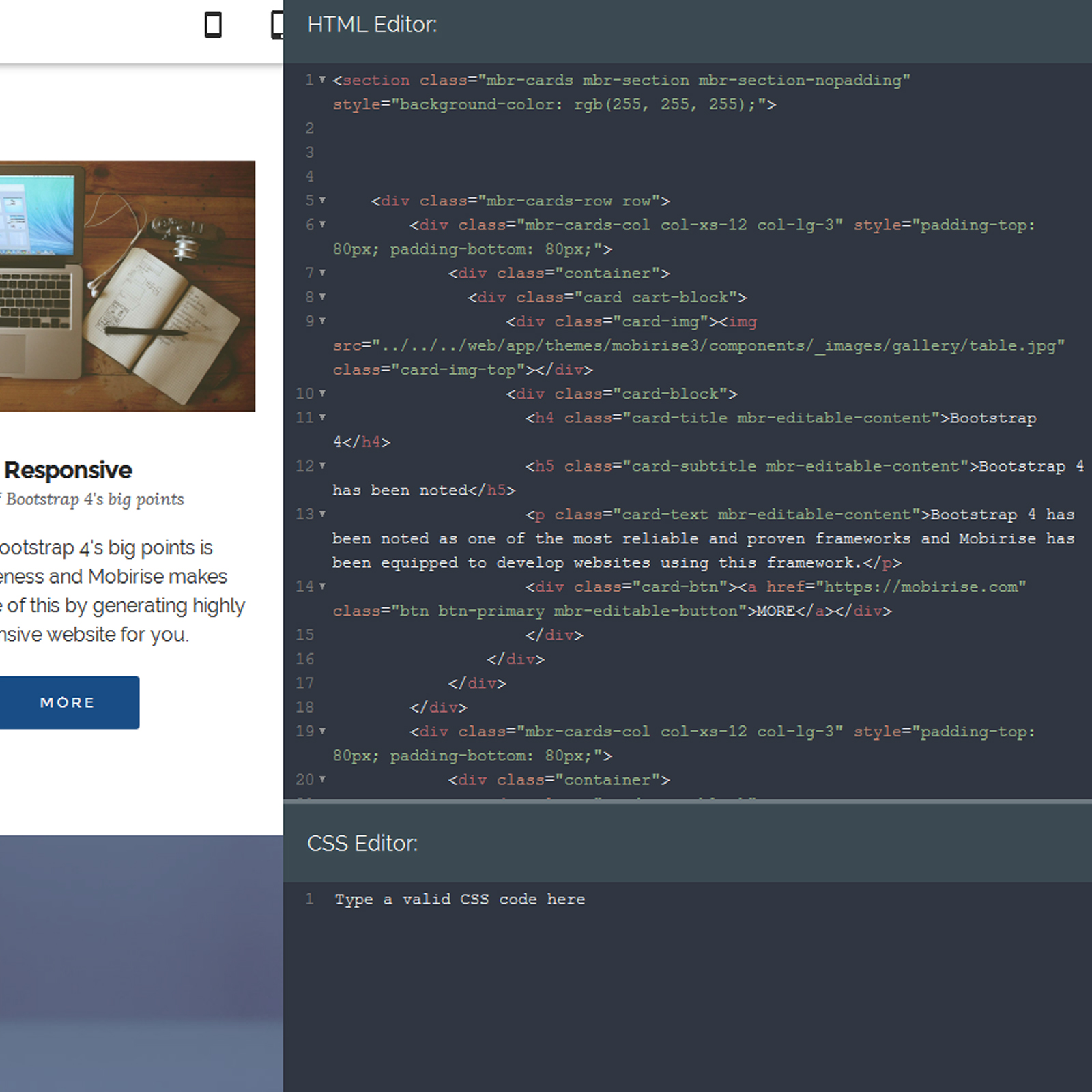1092x1092 pixels.
Task: Click the MORE button in the page preview
Action: (68, 702)
